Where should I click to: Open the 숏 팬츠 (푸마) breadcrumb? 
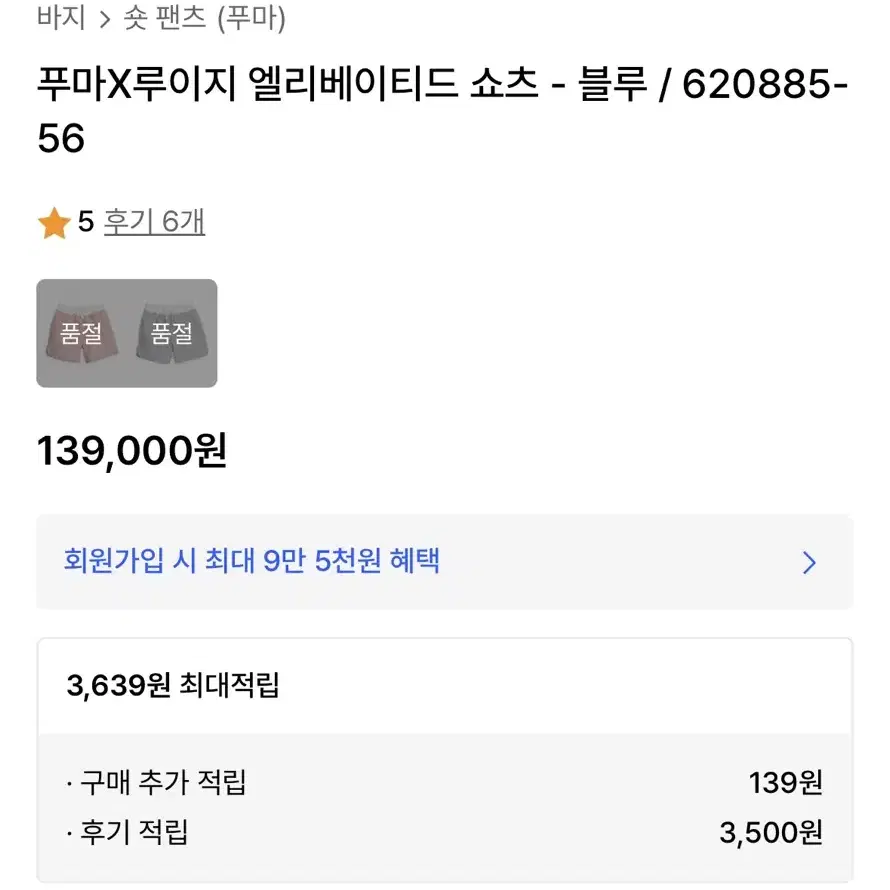[x=204, y=18]
